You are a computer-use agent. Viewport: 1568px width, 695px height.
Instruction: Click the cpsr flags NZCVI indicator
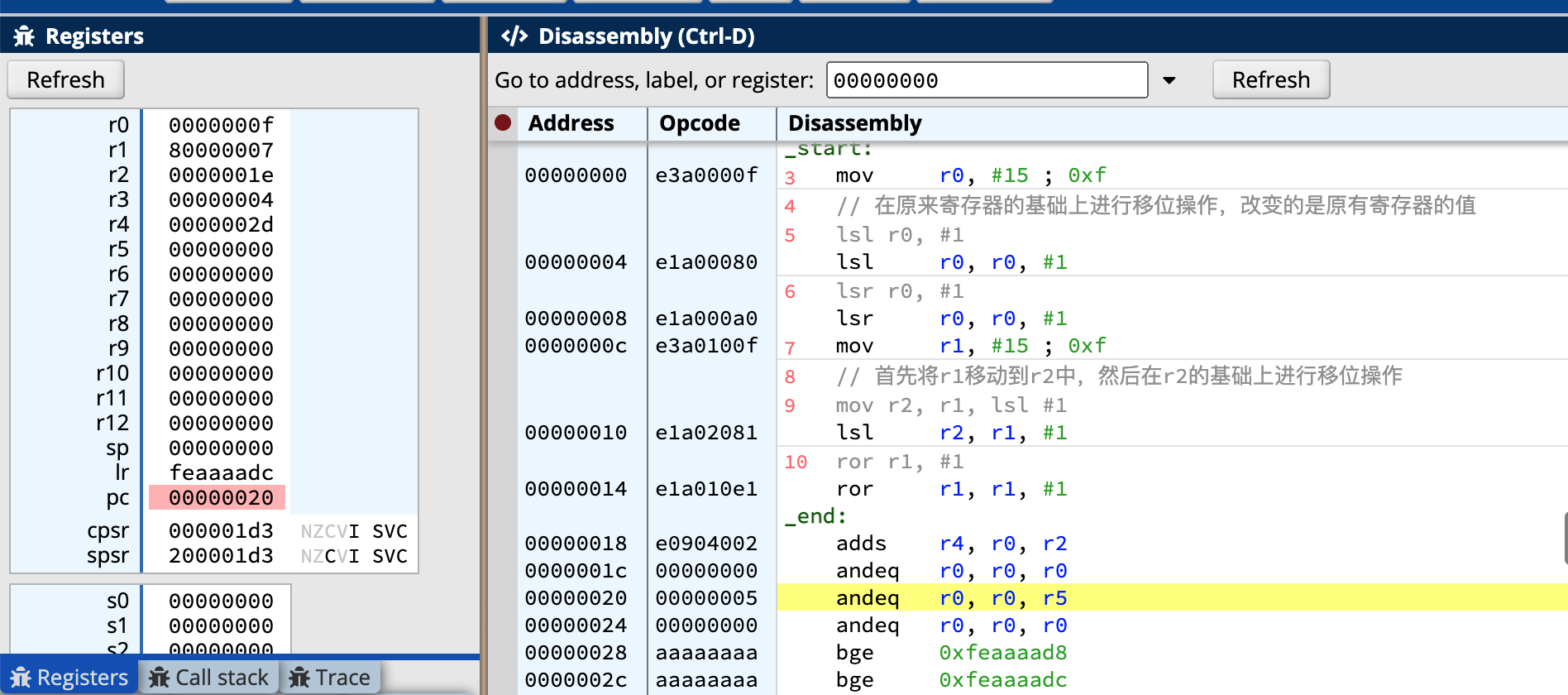click(x=329, y=531)
